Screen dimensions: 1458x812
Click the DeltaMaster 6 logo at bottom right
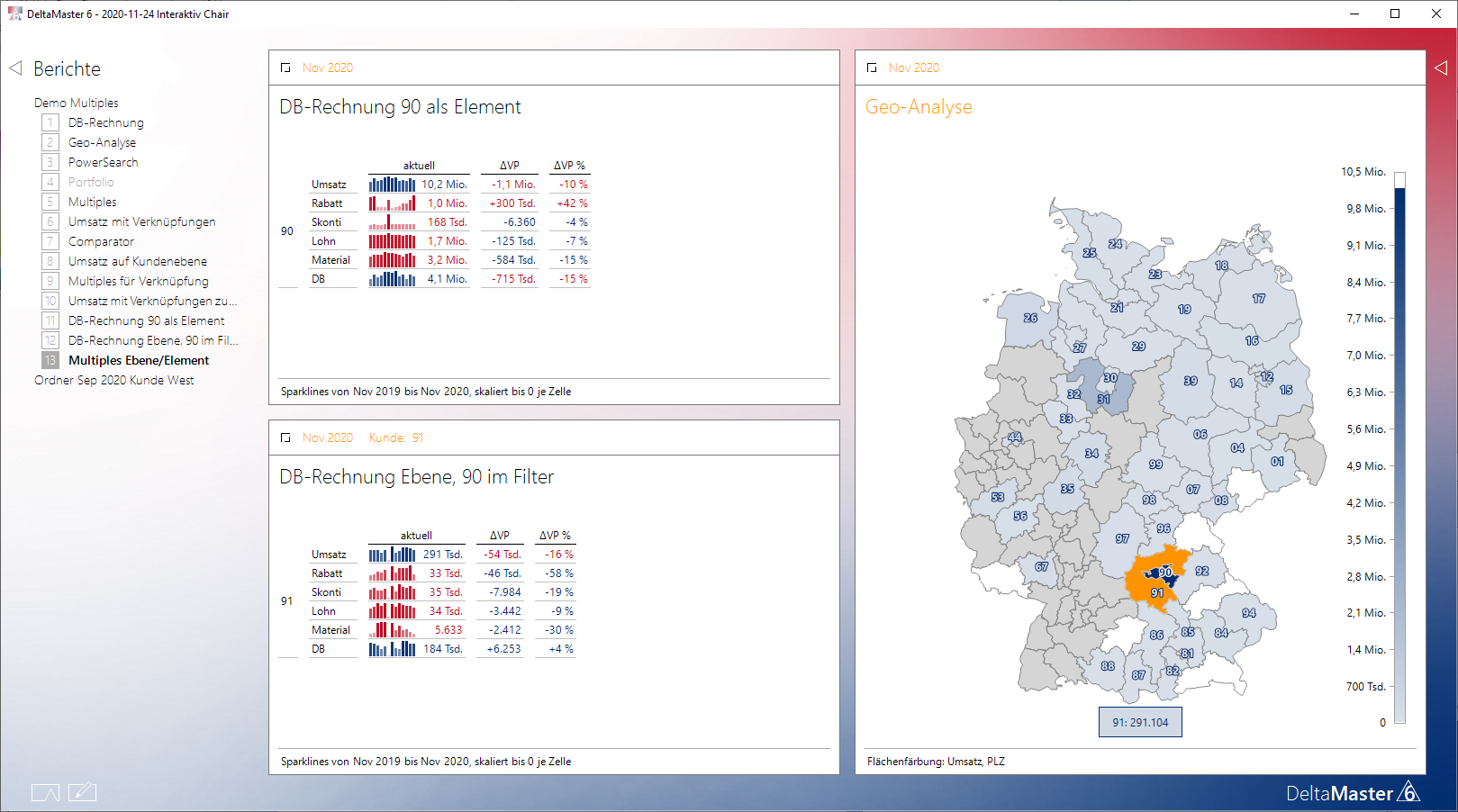point(1353,793)
